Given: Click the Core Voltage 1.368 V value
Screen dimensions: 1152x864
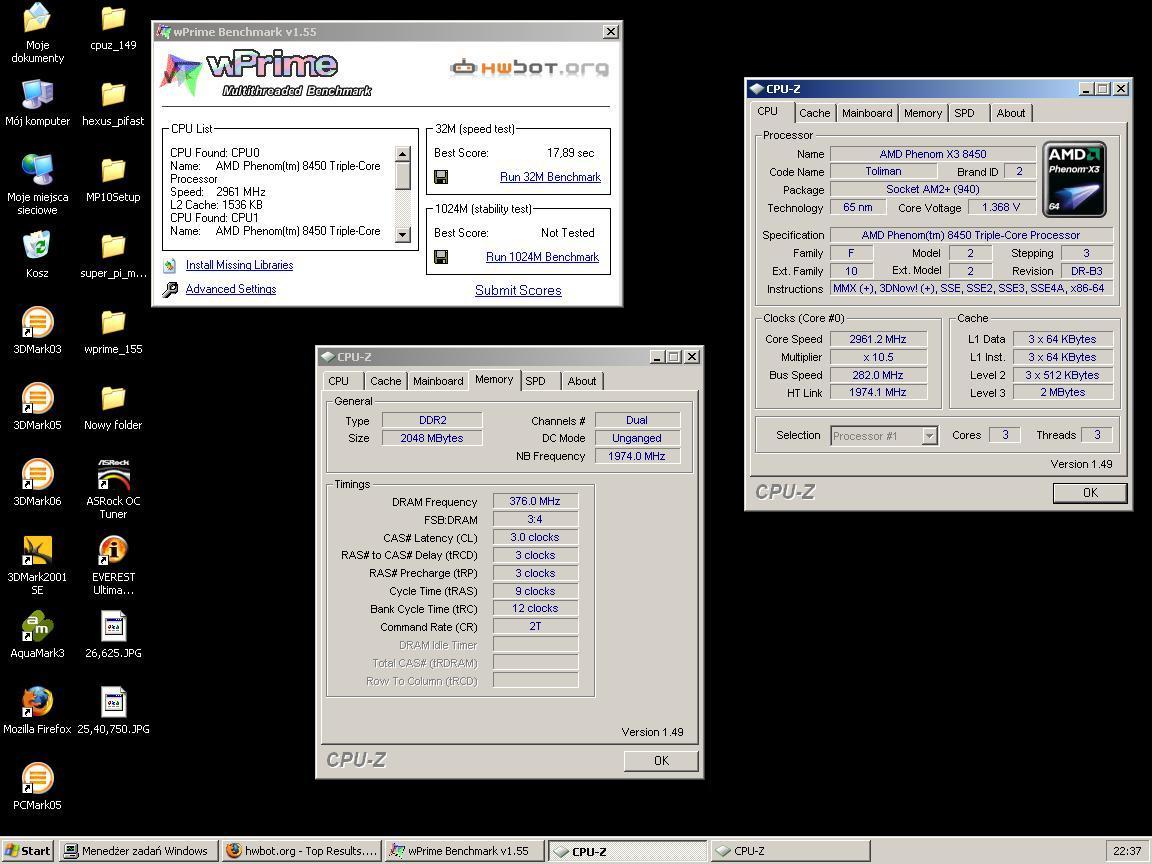Looking at the screenshot, I should tap(1001, 208).
